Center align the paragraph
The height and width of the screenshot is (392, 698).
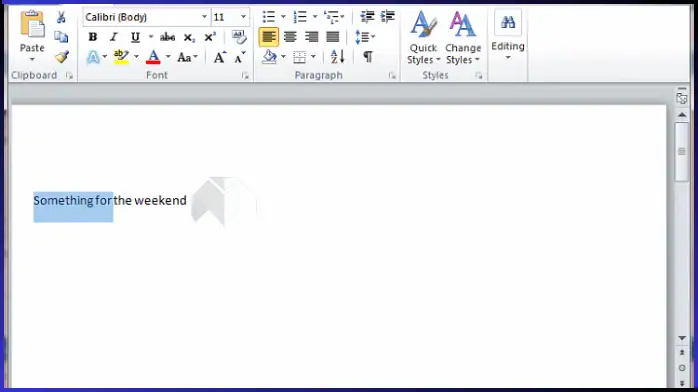[x=290, y=36]
